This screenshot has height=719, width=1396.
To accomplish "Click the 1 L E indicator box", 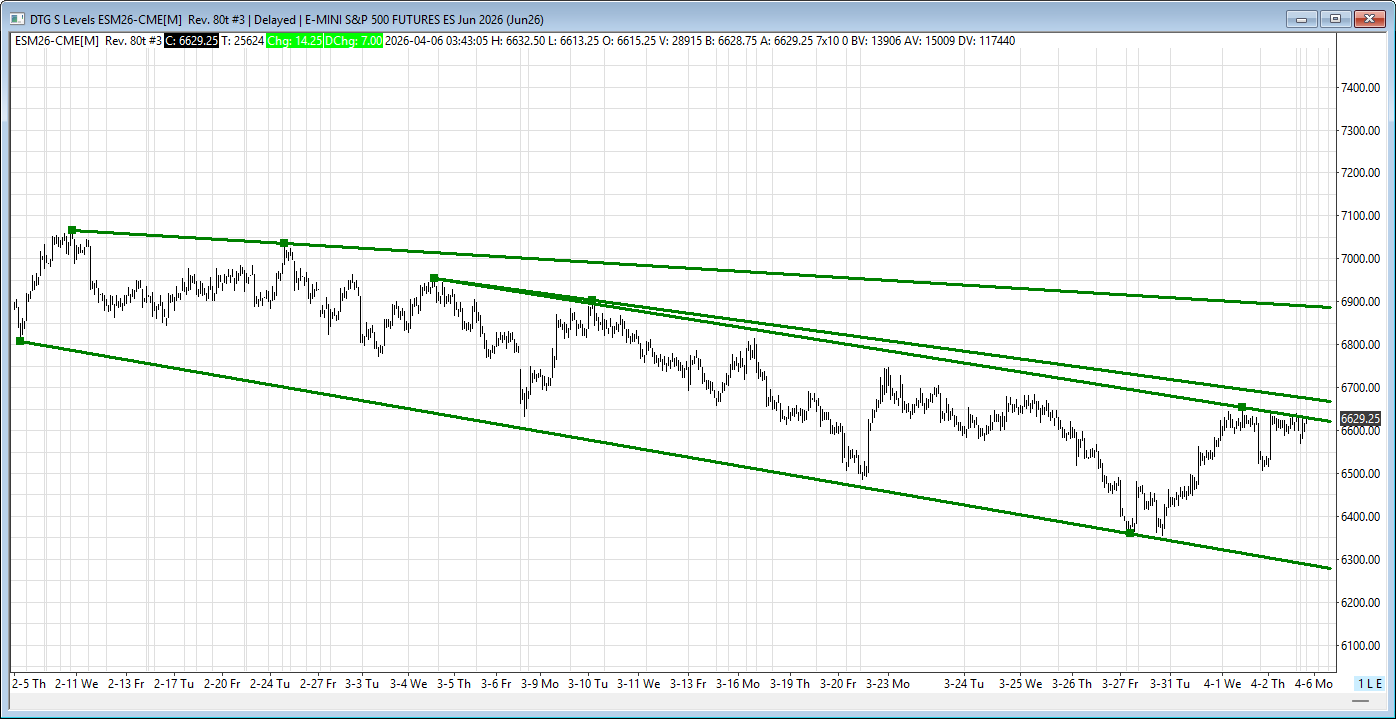I will point(1369,684).
